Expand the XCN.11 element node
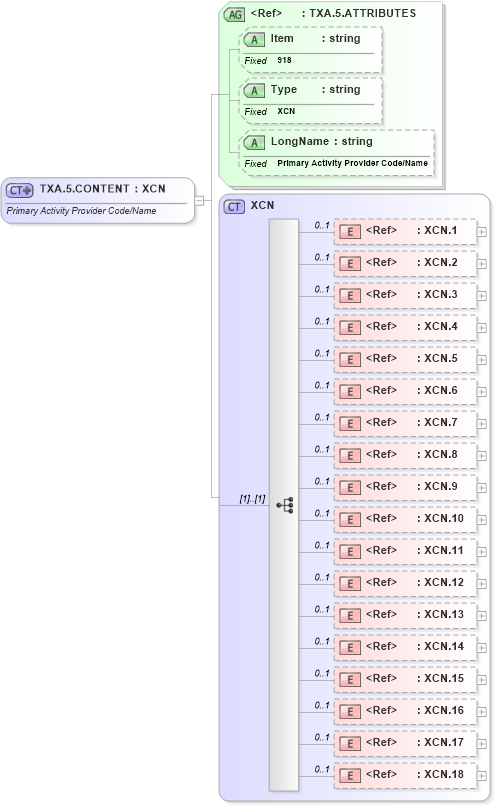The width and height of the screenshot is (494, 805). pyautogui.click(x=481, y=552)
